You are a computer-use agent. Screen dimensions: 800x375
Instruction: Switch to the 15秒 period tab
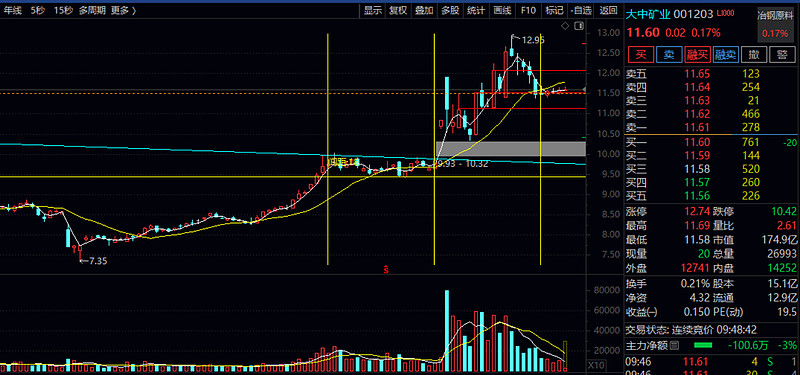63,10
